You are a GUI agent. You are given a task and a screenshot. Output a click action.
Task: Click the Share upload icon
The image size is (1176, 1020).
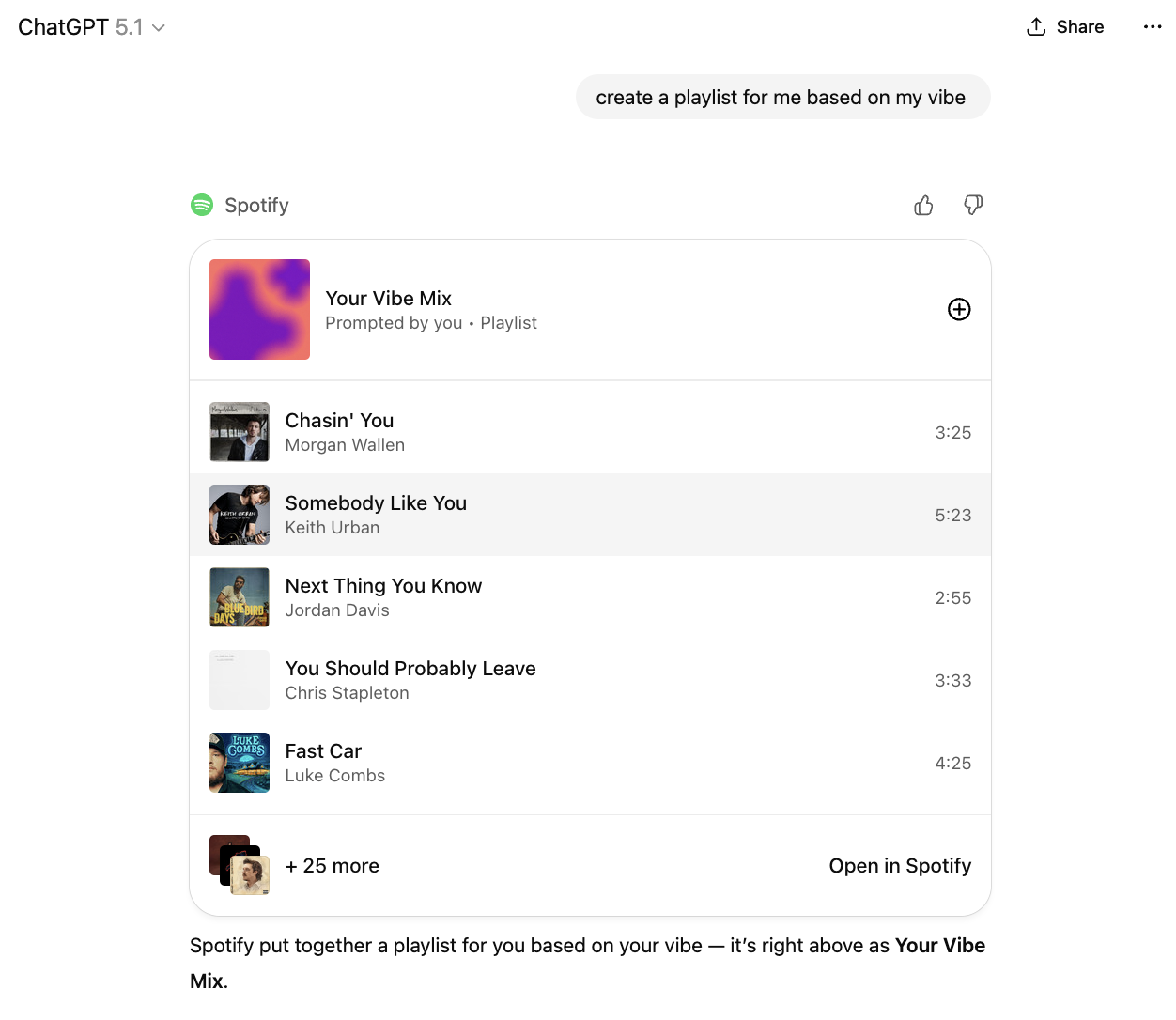pyautogui.click(x=1037, y=26)
